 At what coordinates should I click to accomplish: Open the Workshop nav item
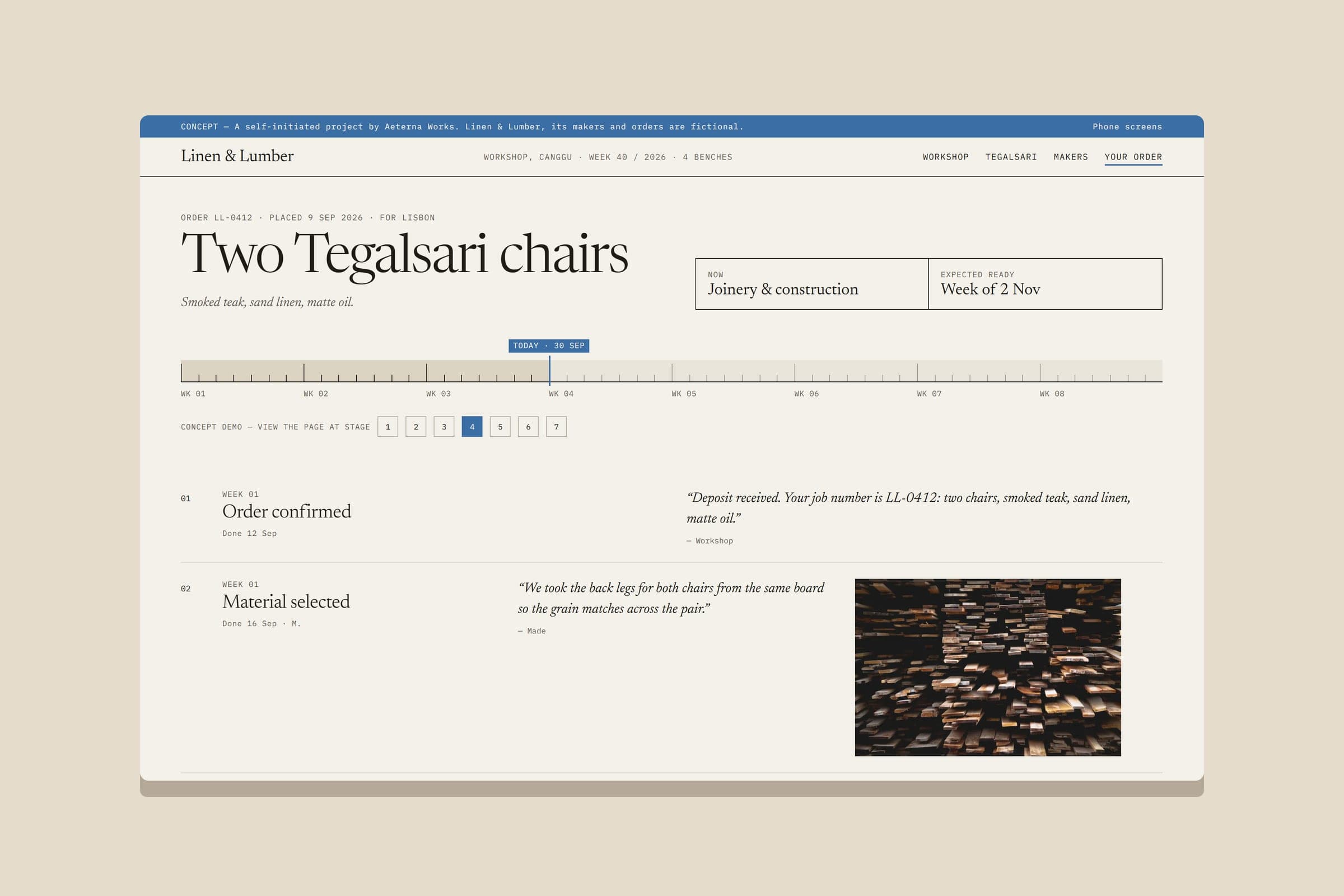[946, 157]
